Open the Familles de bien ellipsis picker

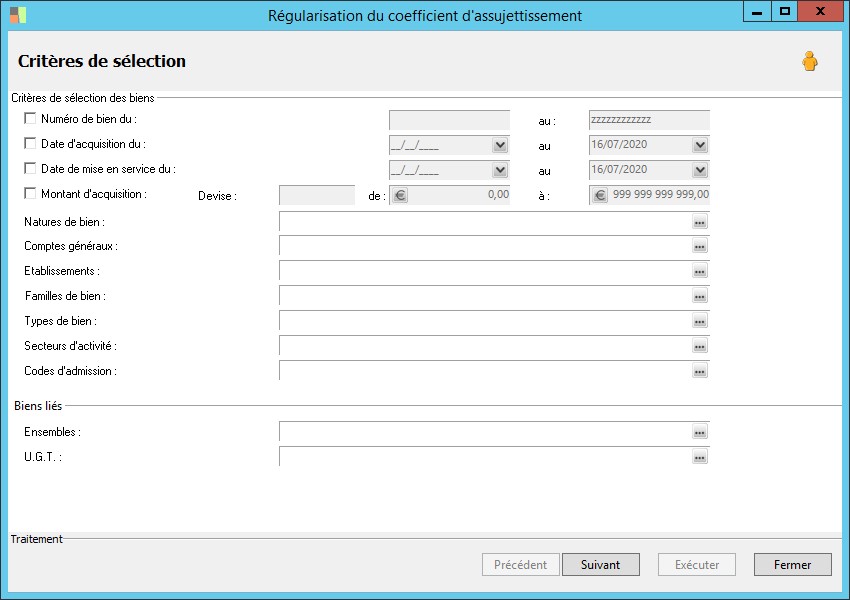click(x=700, y=297)
